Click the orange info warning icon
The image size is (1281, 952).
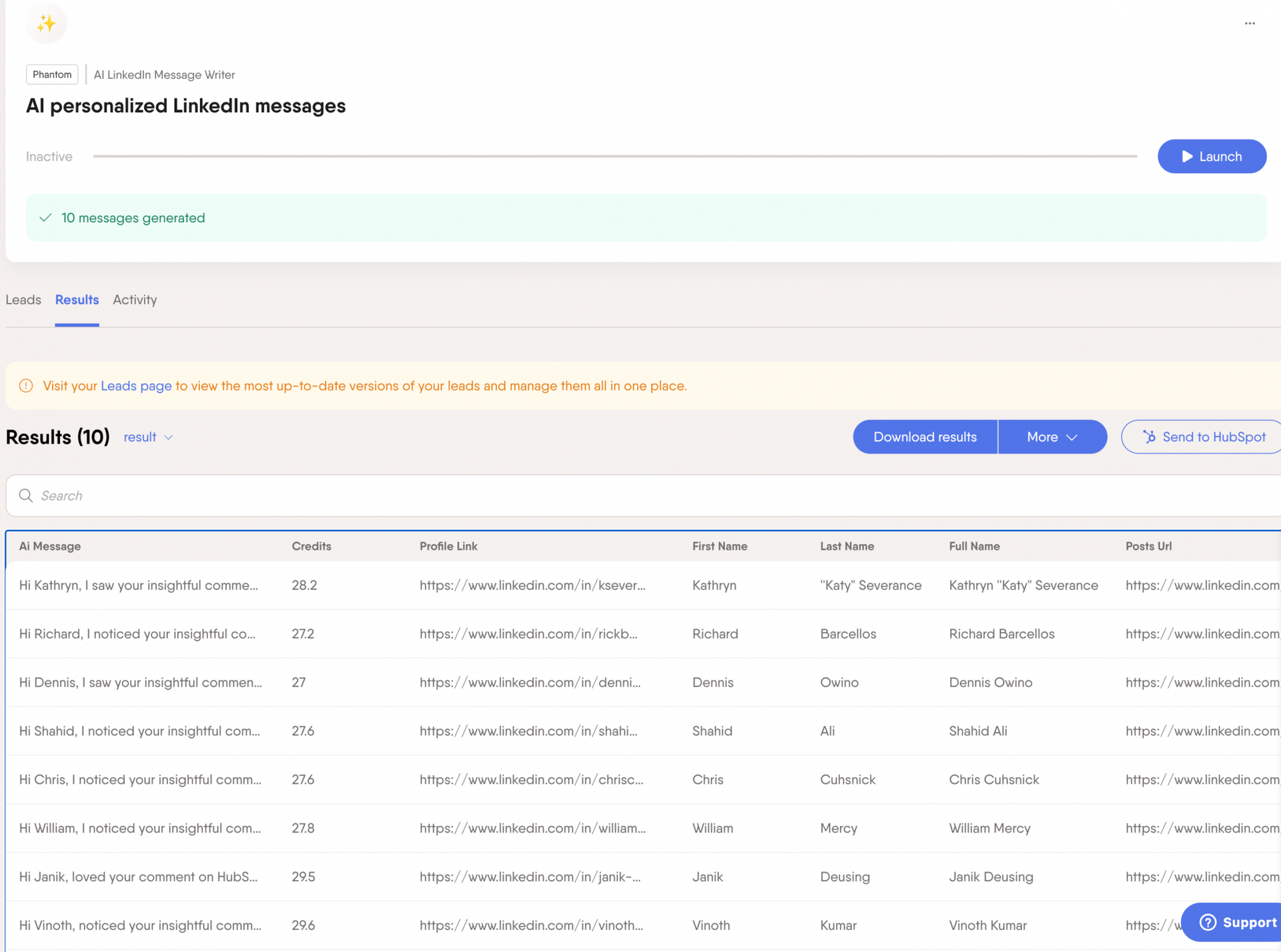tap(26, 386)
